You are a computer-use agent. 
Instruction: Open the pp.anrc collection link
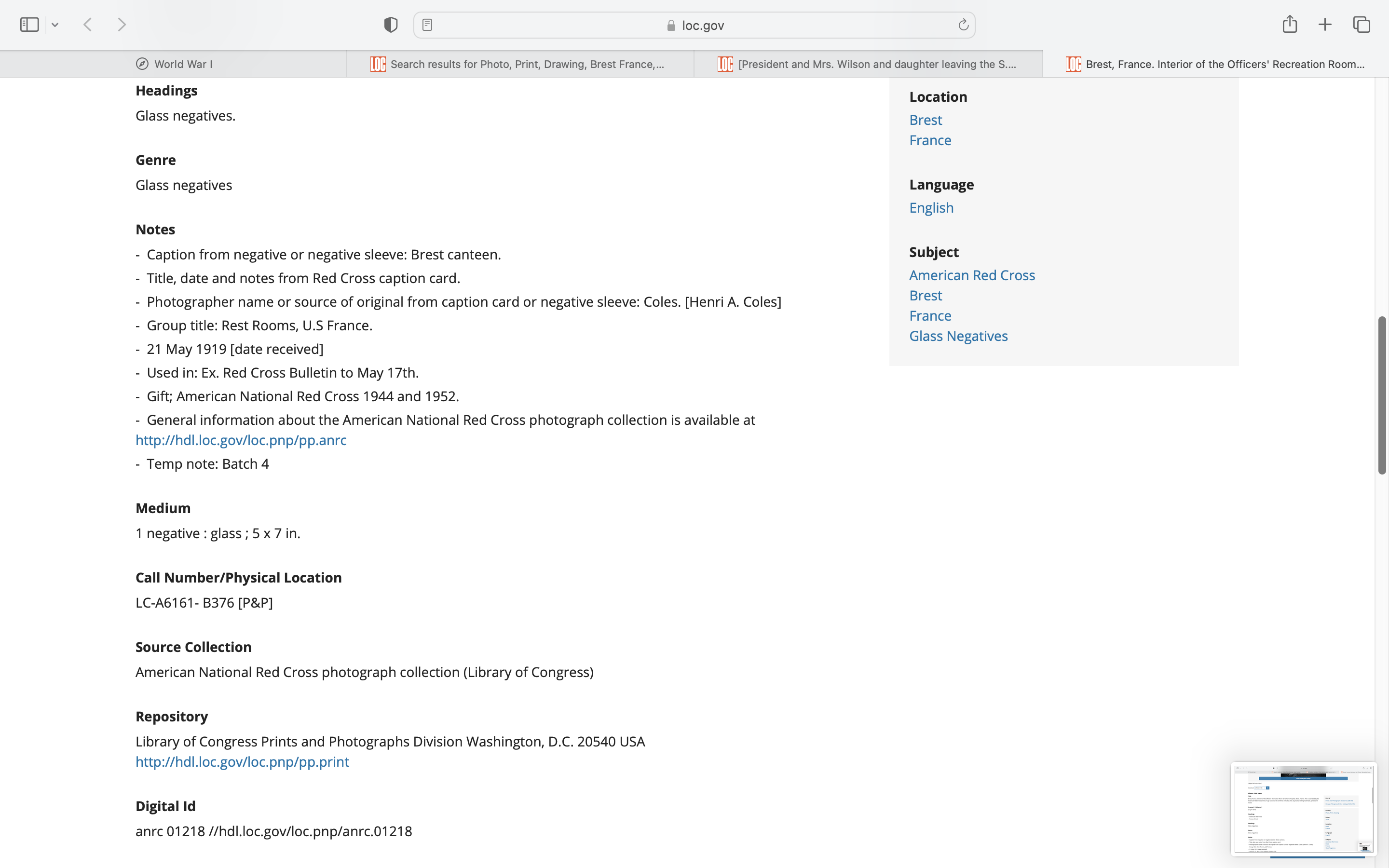(241, 440)
